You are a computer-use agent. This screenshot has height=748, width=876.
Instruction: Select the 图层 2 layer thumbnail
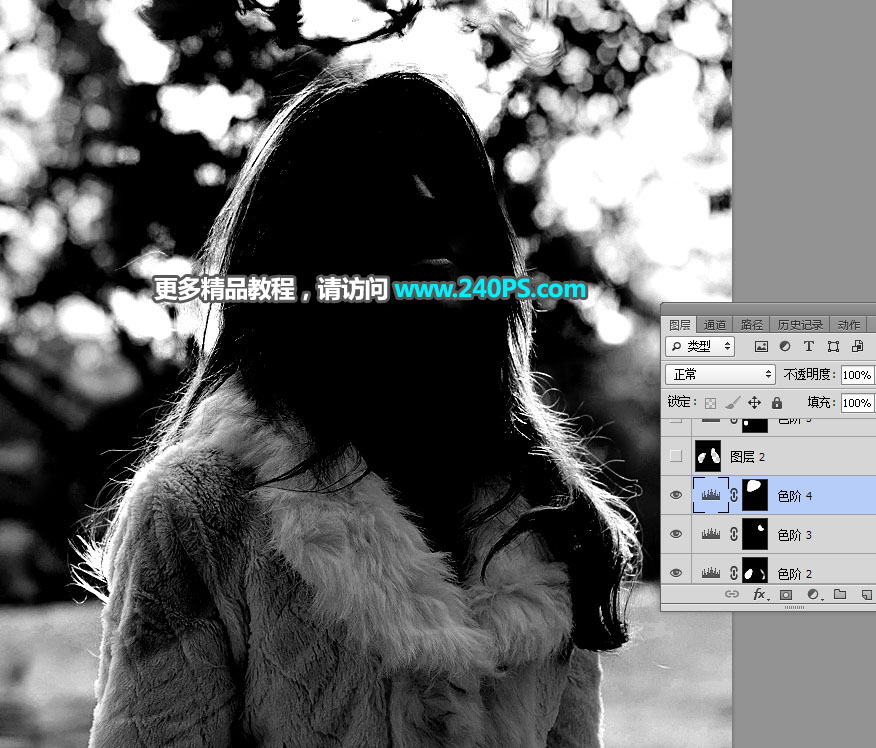[707, 456]
